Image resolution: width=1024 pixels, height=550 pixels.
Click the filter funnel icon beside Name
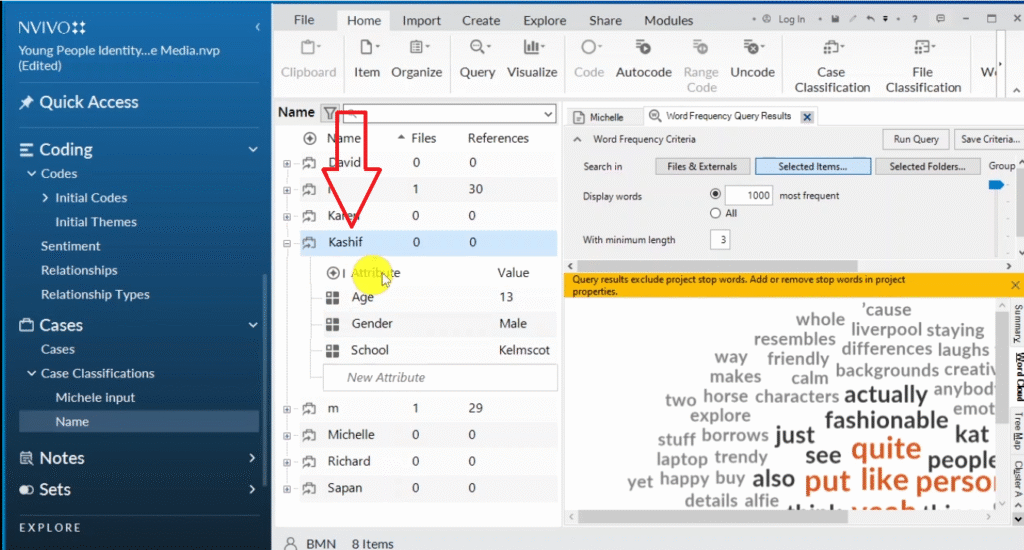(x=329, y=114)
